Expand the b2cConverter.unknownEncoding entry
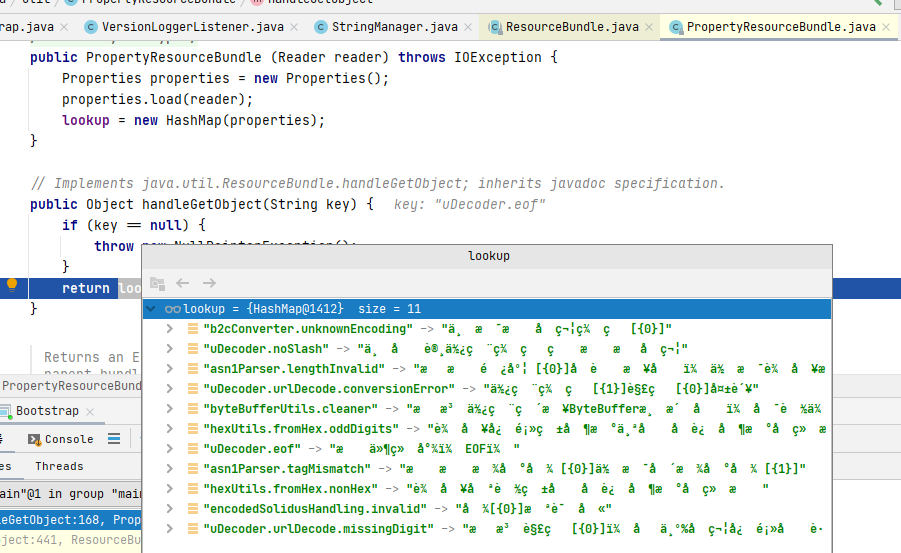The height and width of the screenshot is (553, 901). pos(170,329)
